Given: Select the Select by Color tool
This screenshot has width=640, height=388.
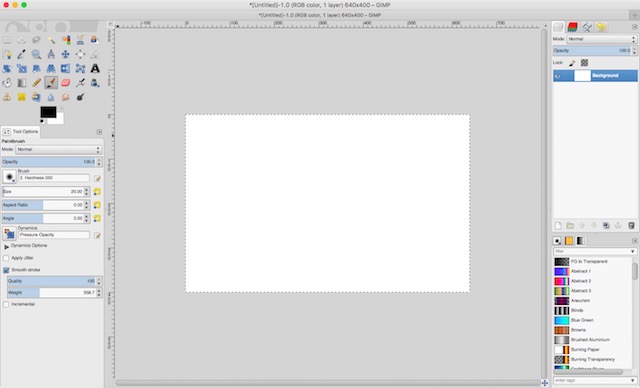Looking at the screenshot, I should (66, 40).
